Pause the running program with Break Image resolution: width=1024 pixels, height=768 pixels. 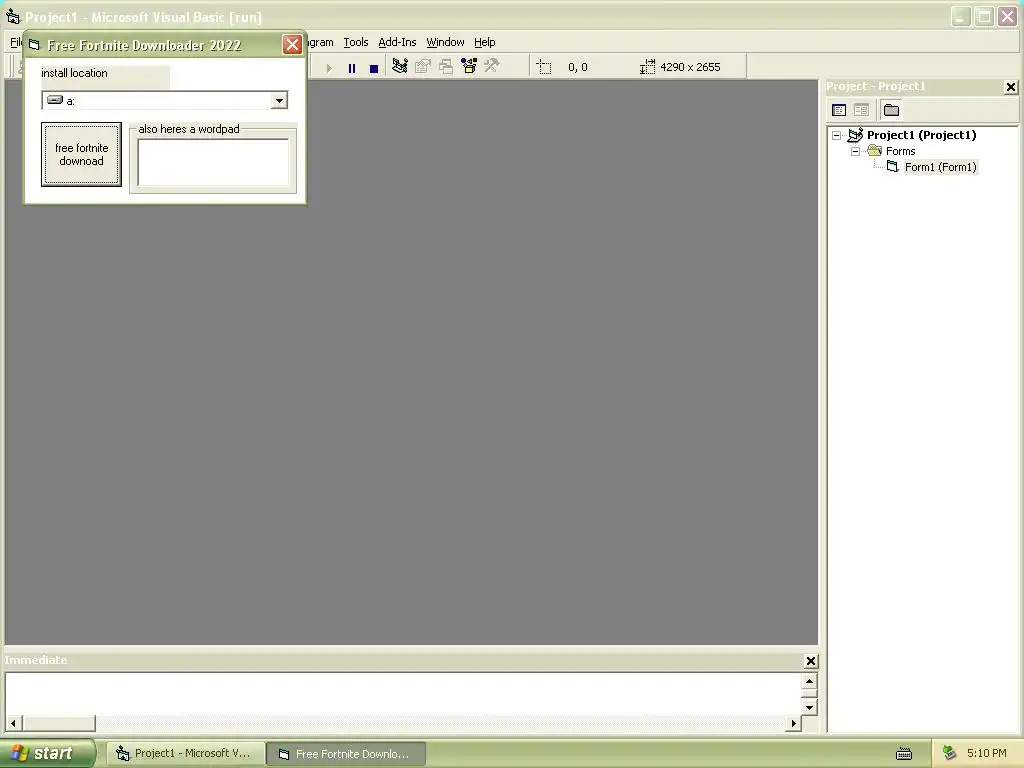[352, 68]
